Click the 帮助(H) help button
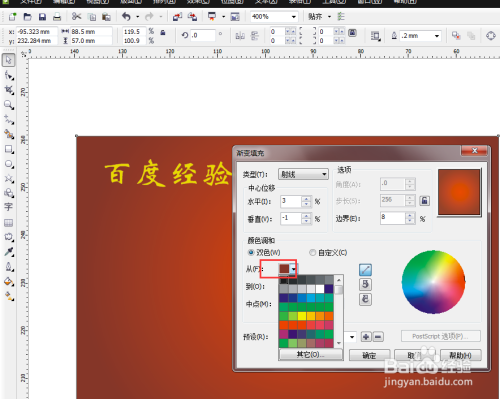500x399 pixels. [461, 355]
